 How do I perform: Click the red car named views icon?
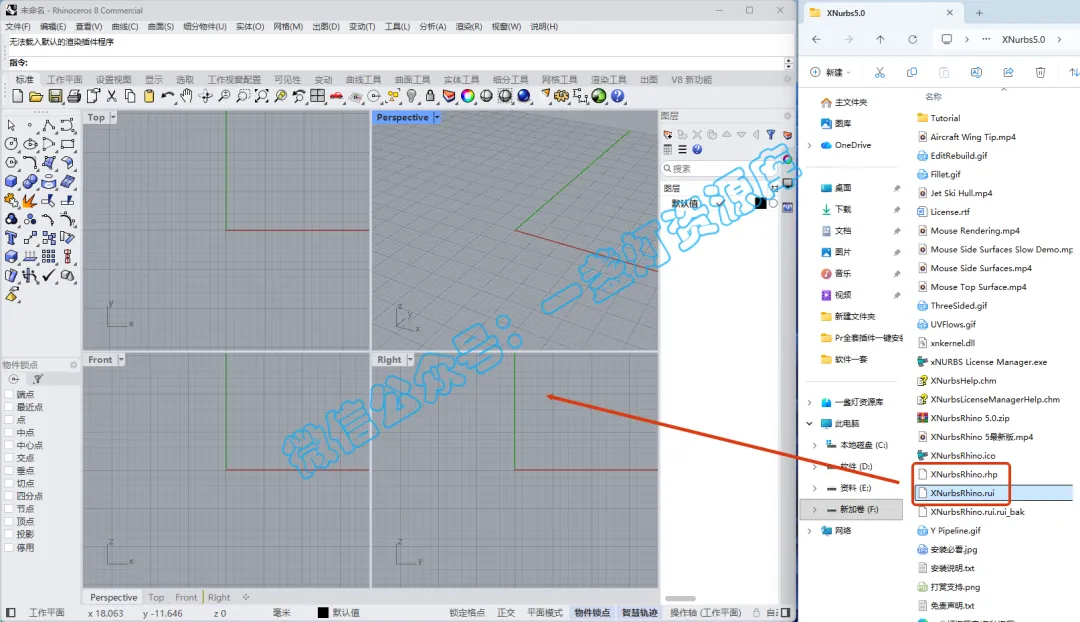click(x=336, y=96)
